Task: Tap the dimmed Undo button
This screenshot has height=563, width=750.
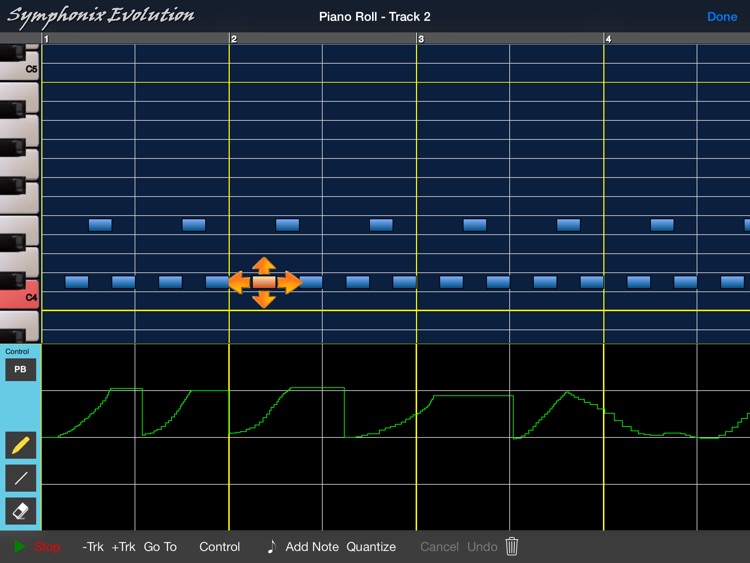Action: coord(482,546)
